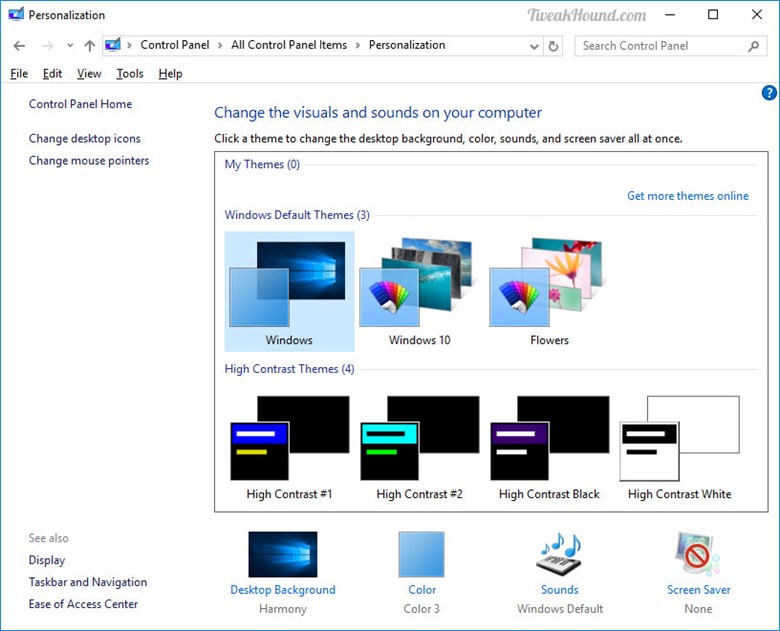
Task: Open the Screen Saver link
Action: click(x=698, y=590)
